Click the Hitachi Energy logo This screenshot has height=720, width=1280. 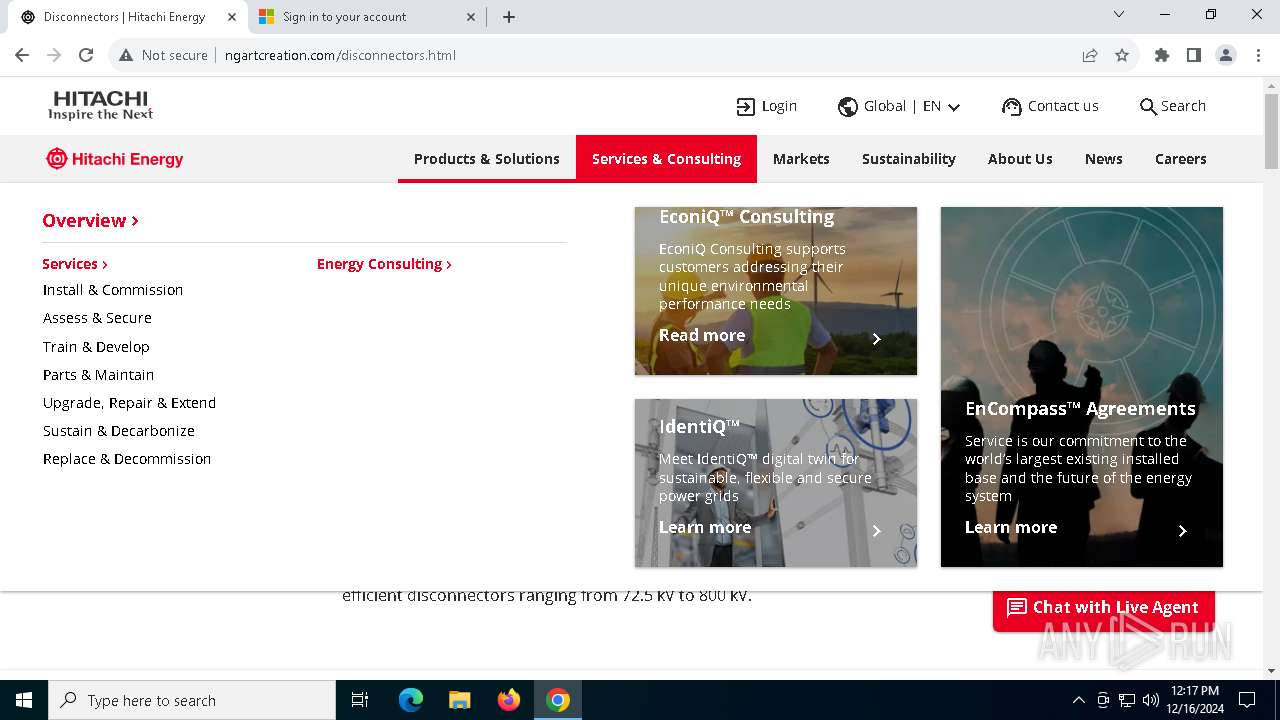pos(115,159)
